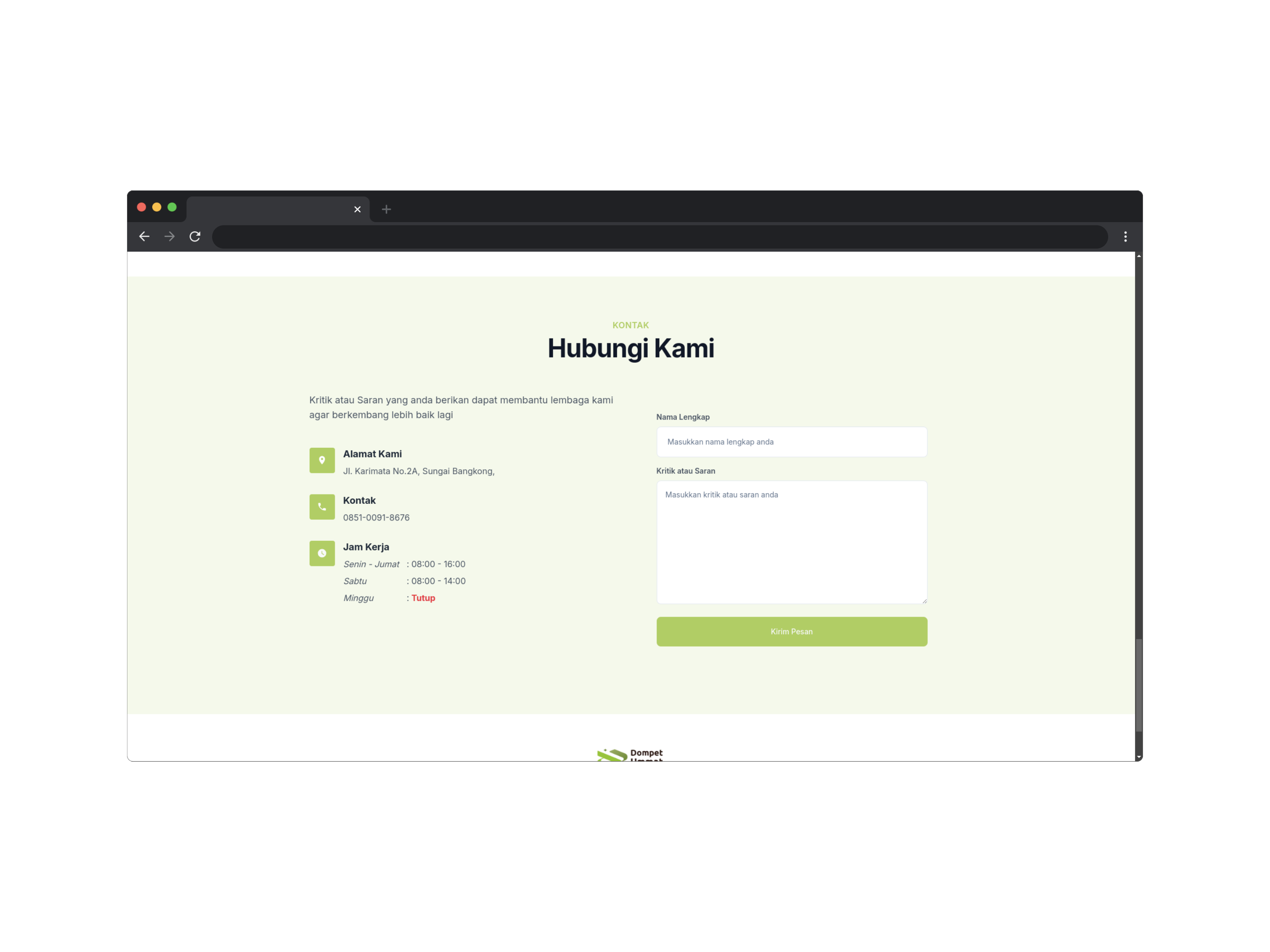Reload the page with the refresh icon
1270x952 pixels.
pos(194,236)
